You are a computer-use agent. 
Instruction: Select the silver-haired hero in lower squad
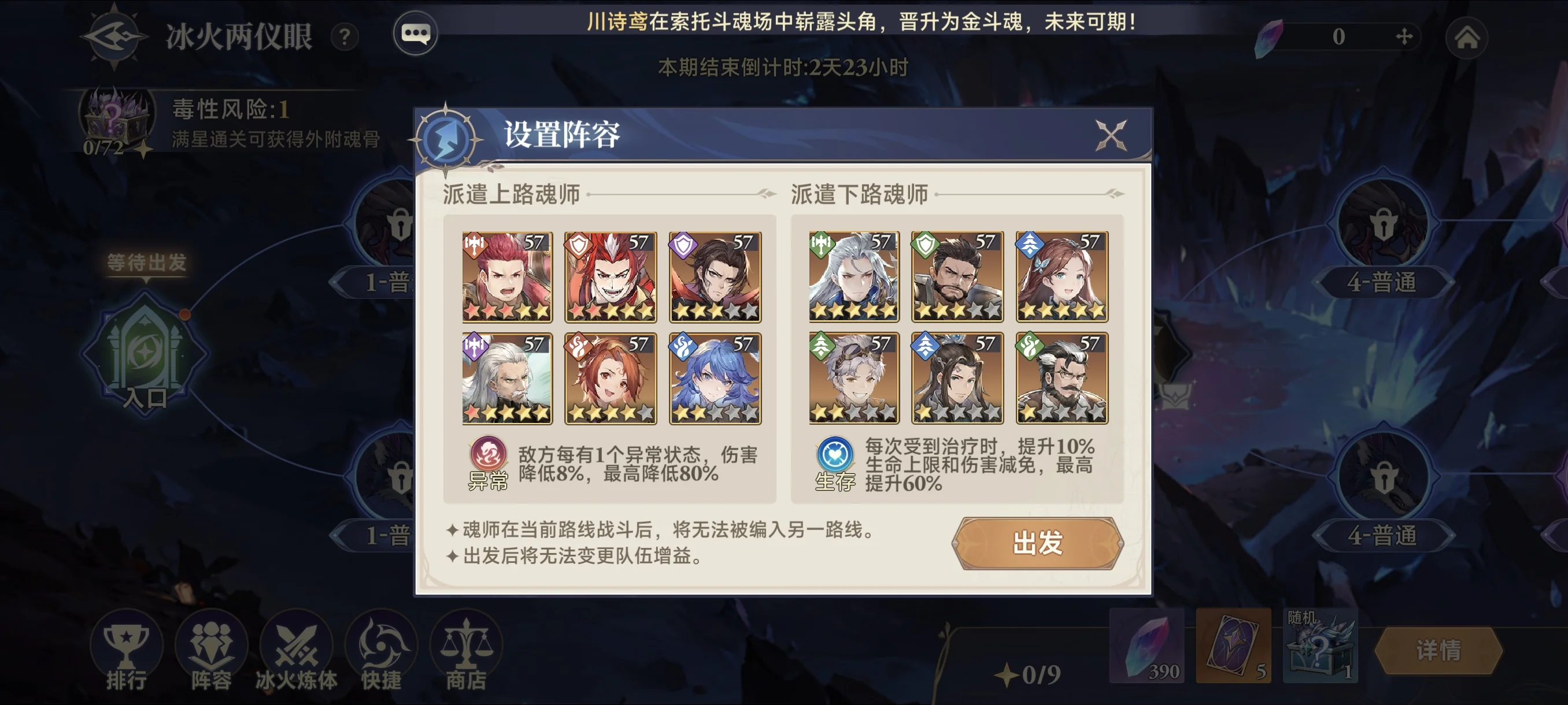point(854,277)
